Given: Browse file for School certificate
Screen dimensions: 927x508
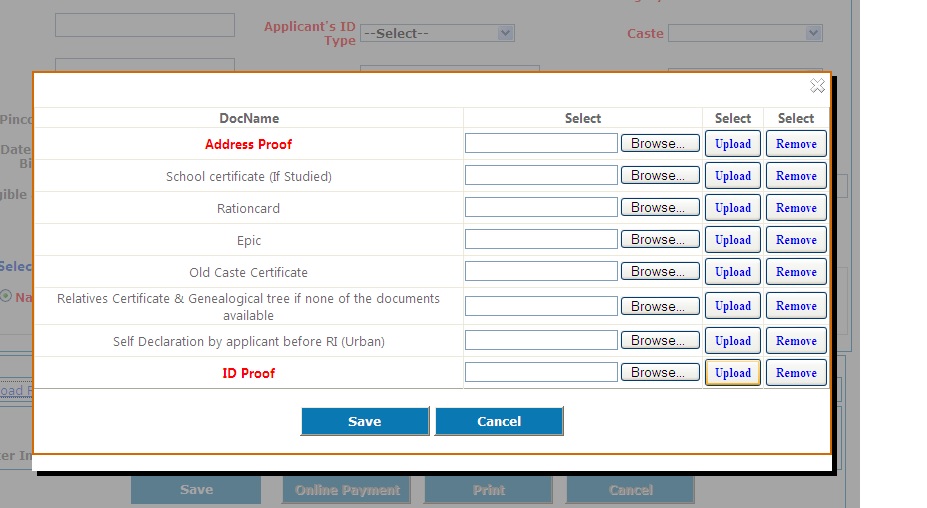Looking at the screenshot, I should [659, 176].
